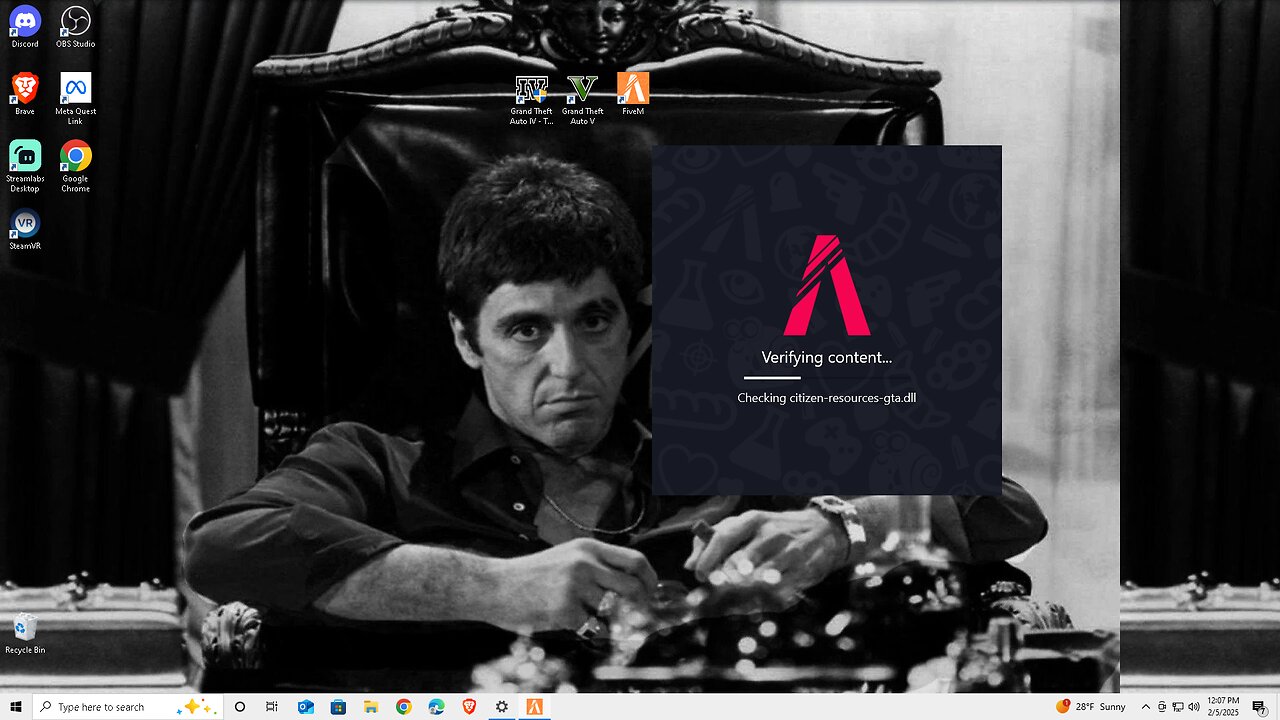Expand hidden system tray icons
Image resolution: width=1280 pixels, height=720 pixels.
(1146, 707)
